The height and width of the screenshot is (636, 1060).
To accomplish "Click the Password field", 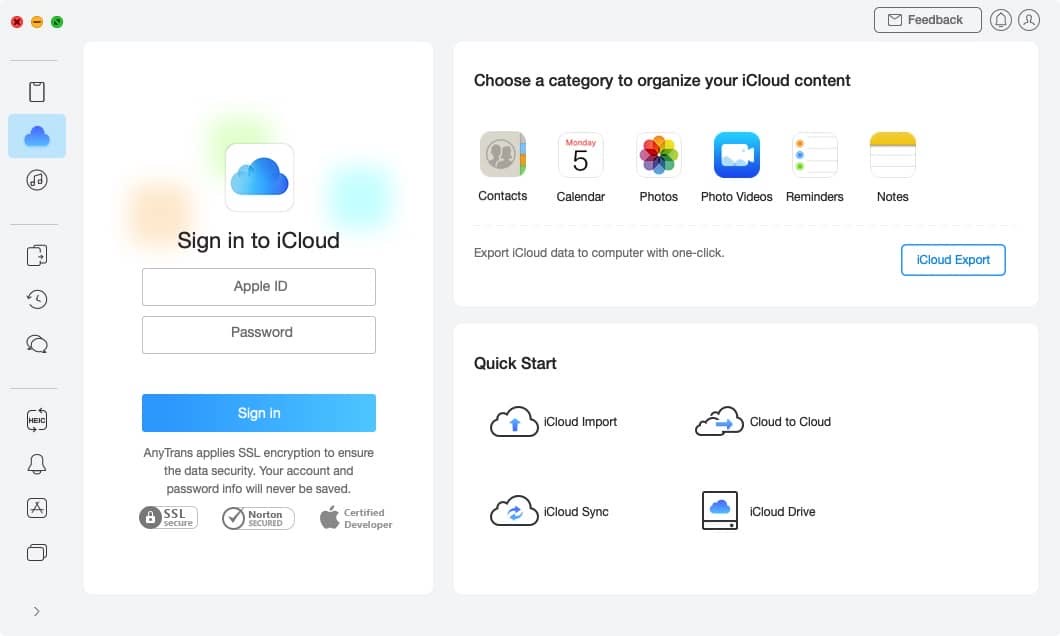I will 259,335.
